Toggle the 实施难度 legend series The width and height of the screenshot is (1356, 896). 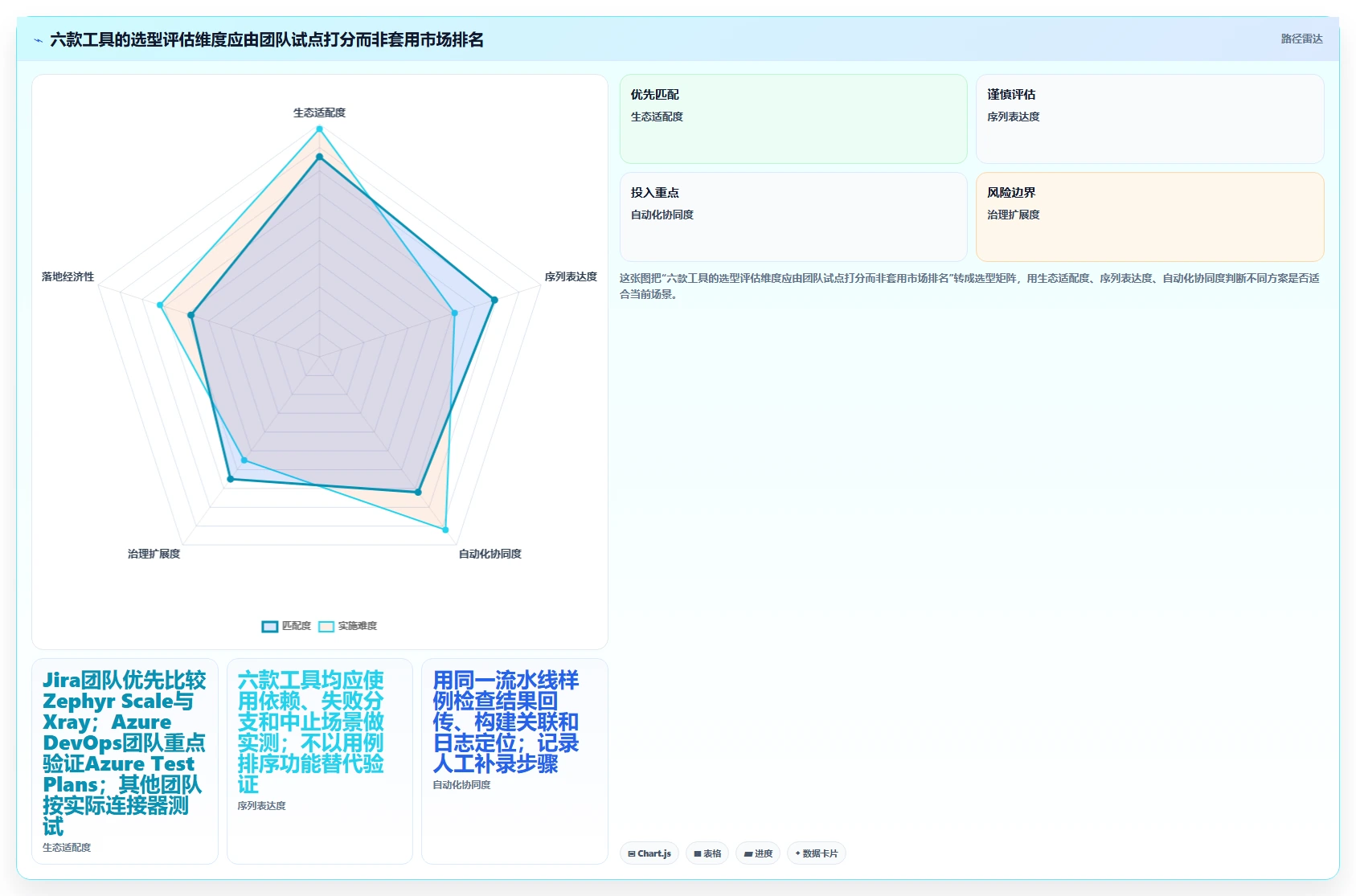(347, 626)
